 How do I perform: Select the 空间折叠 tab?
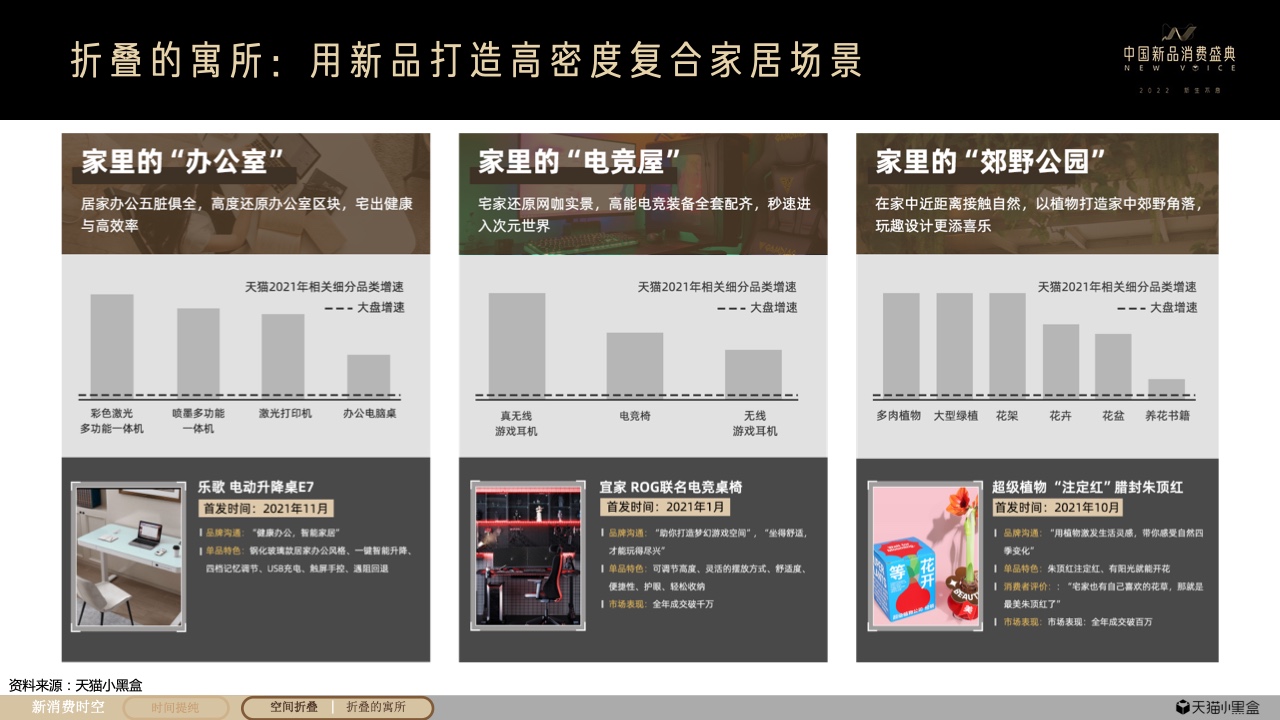click(x=293, y=707)
